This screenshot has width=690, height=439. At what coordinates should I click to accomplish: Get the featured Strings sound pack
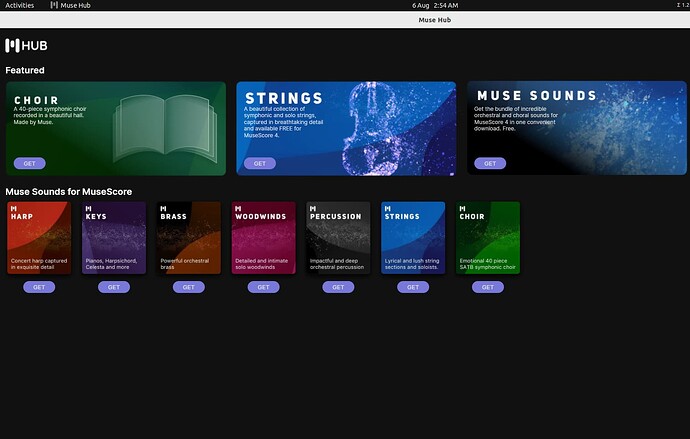259,163
